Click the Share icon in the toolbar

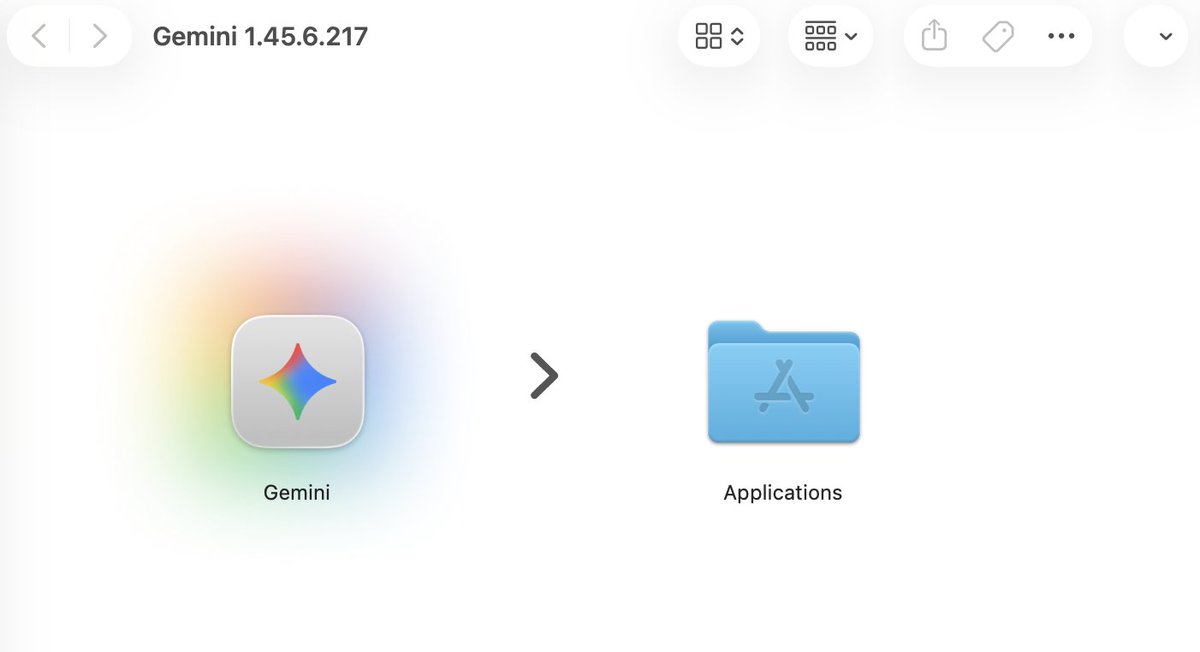[x=933, y=35]
